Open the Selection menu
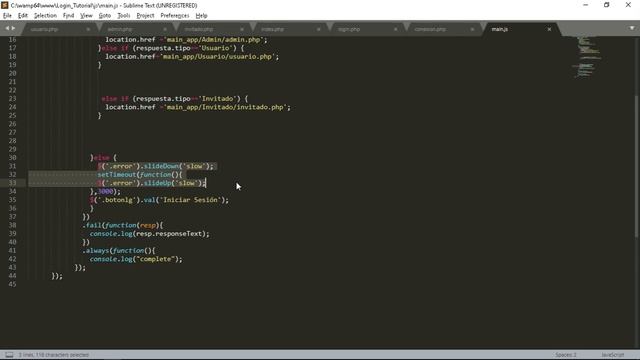 pyautogui.click(x=45, y=16)
